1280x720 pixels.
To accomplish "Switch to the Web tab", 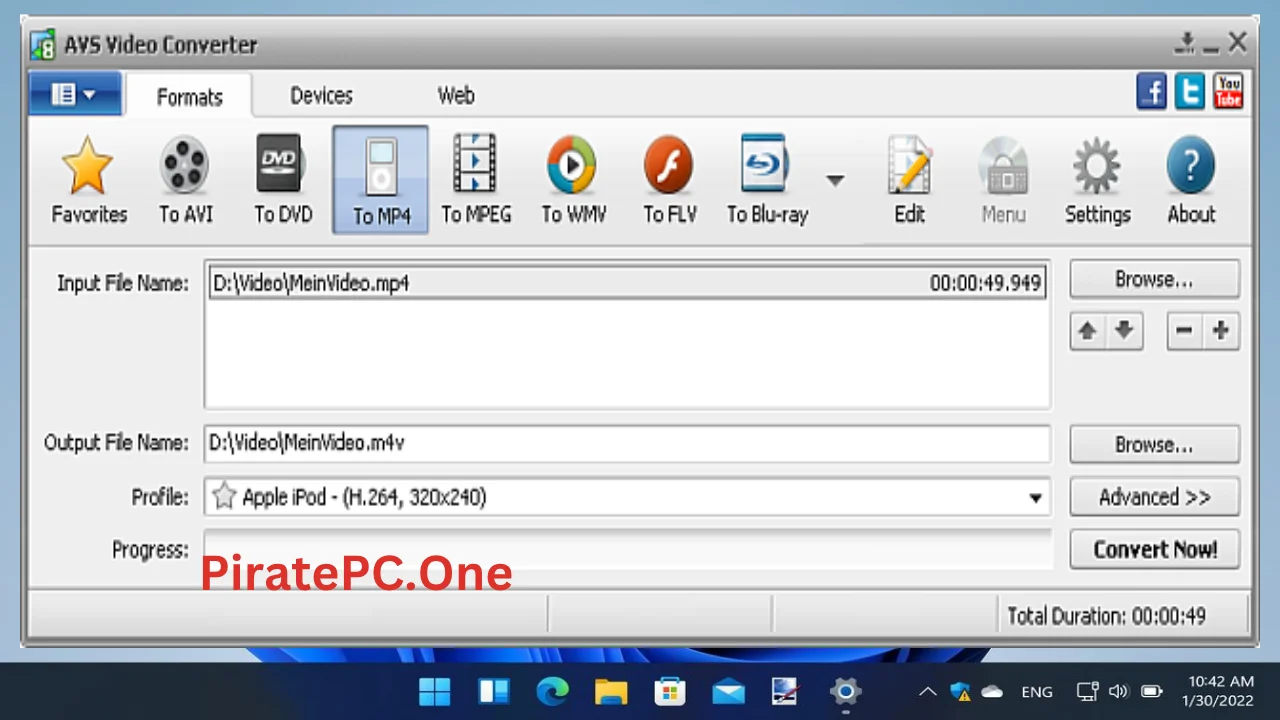I will (x=456, y=96).
